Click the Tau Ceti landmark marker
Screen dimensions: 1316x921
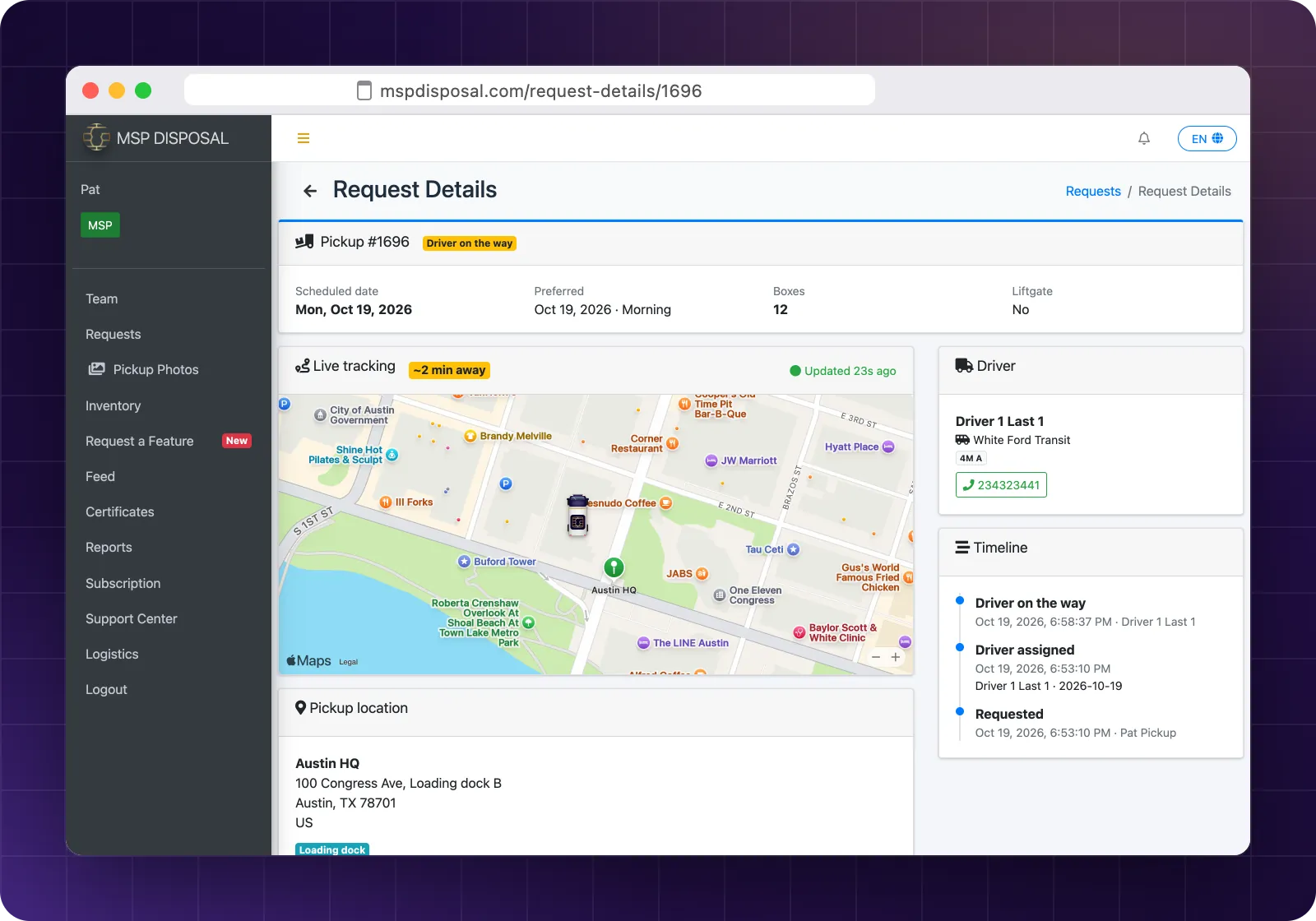(793, 549)
